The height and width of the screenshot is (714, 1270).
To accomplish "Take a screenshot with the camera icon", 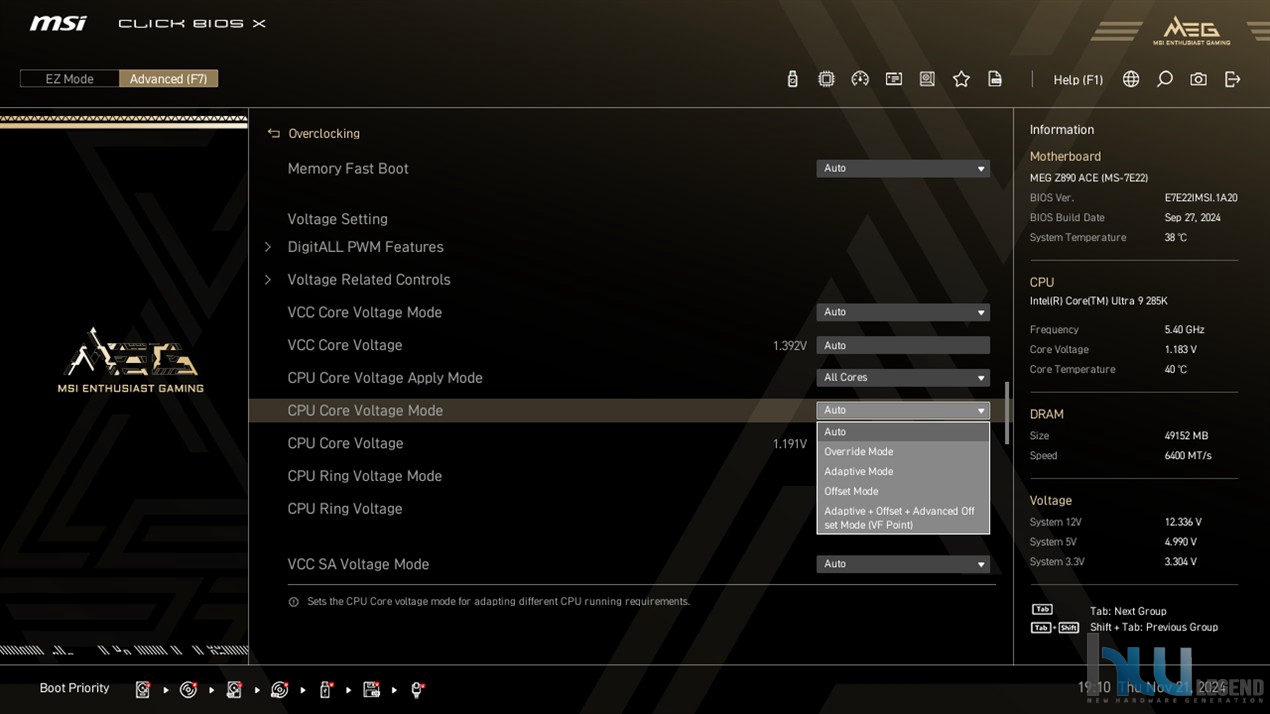I will 1198,79.
